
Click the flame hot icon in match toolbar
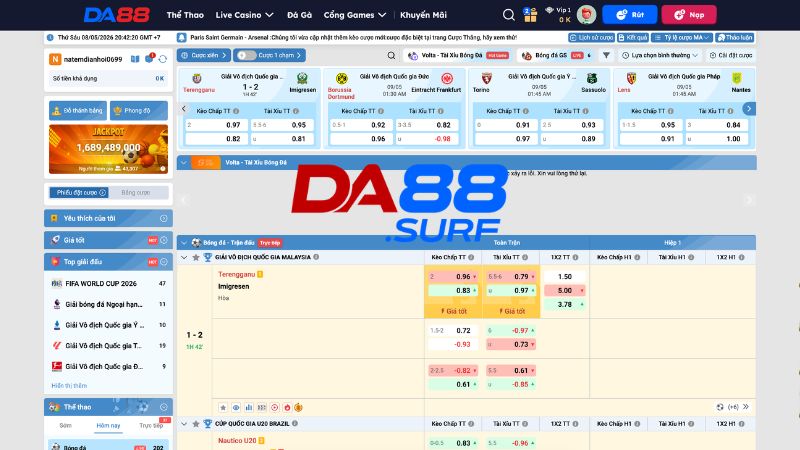tap(287, 407)
